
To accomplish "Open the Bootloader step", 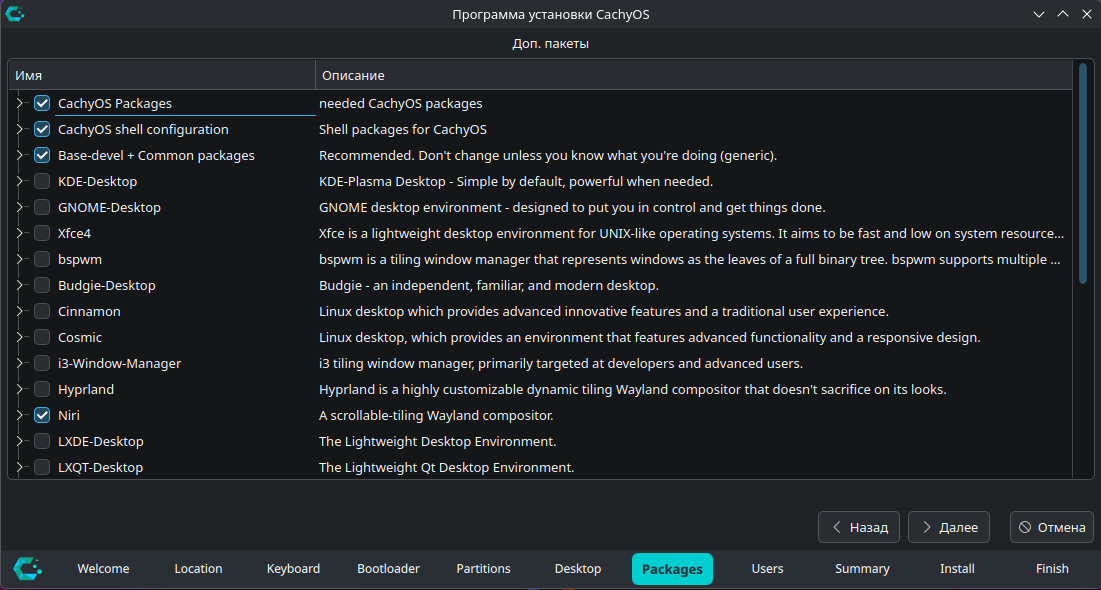I will click(x=388, y=569).
